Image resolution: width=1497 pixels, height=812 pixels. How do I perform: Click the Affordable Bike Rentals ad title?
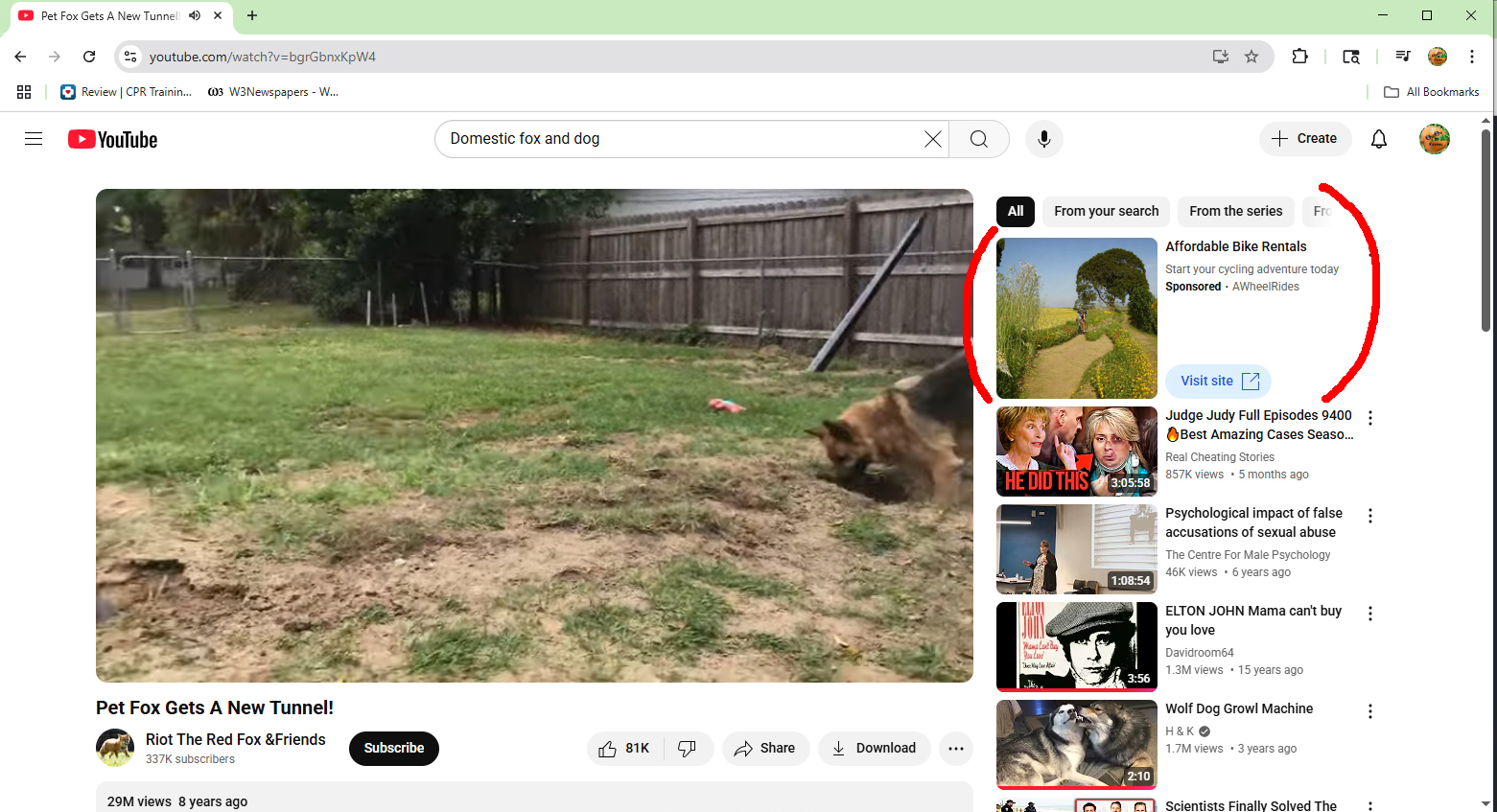[1236, 246]
